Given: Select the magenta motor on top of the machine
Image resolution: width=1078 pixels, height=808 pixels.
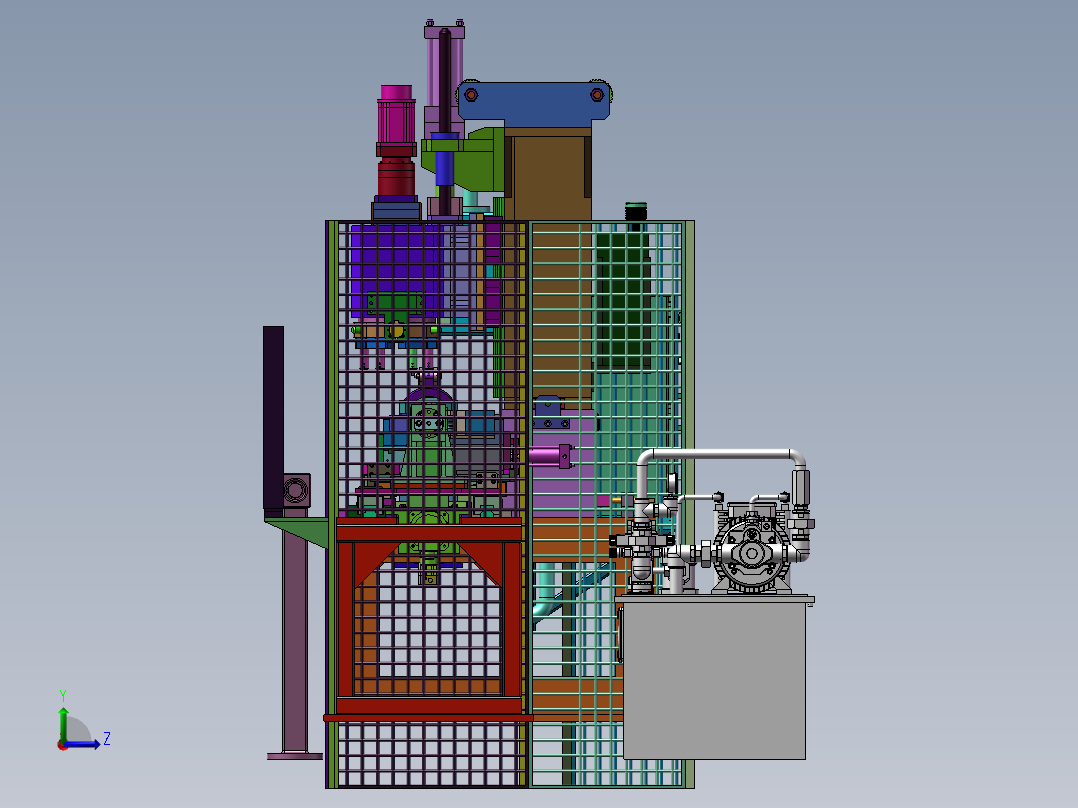Looking at the screenshot, I should pos(396,121).
